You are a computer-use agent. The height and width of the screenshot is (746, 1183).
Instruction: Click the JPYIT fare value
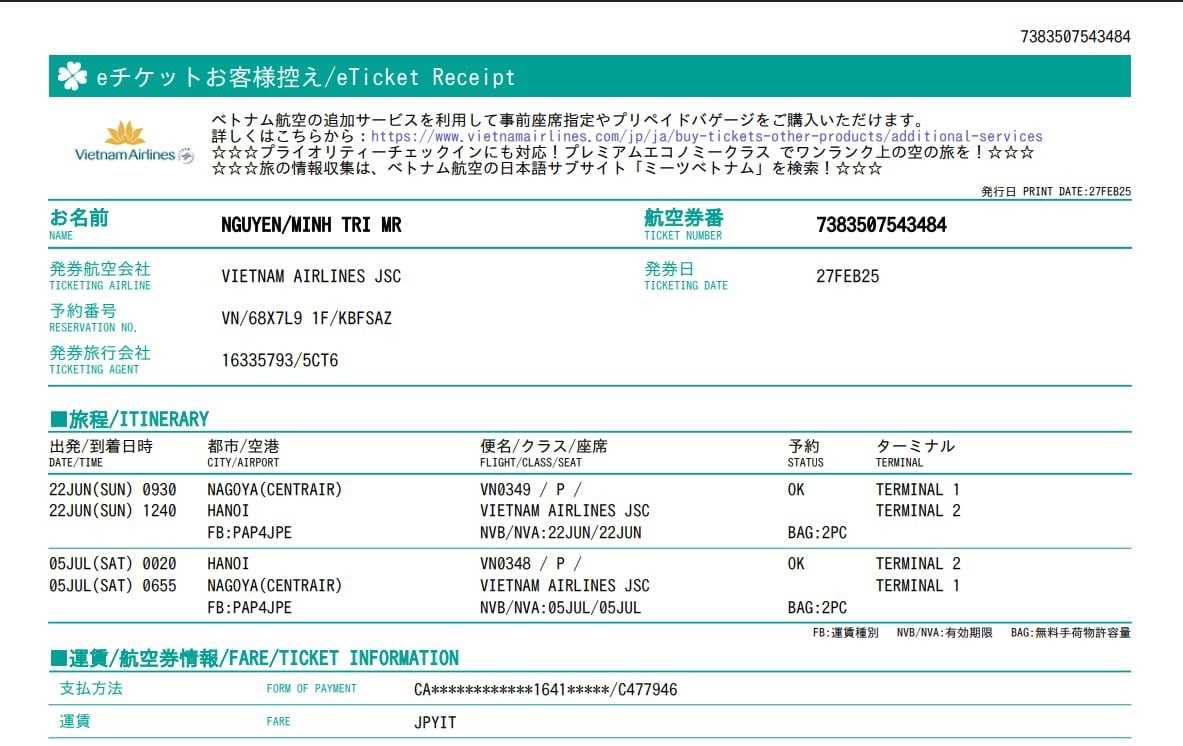pyautogui.click(x=435, y=721)
